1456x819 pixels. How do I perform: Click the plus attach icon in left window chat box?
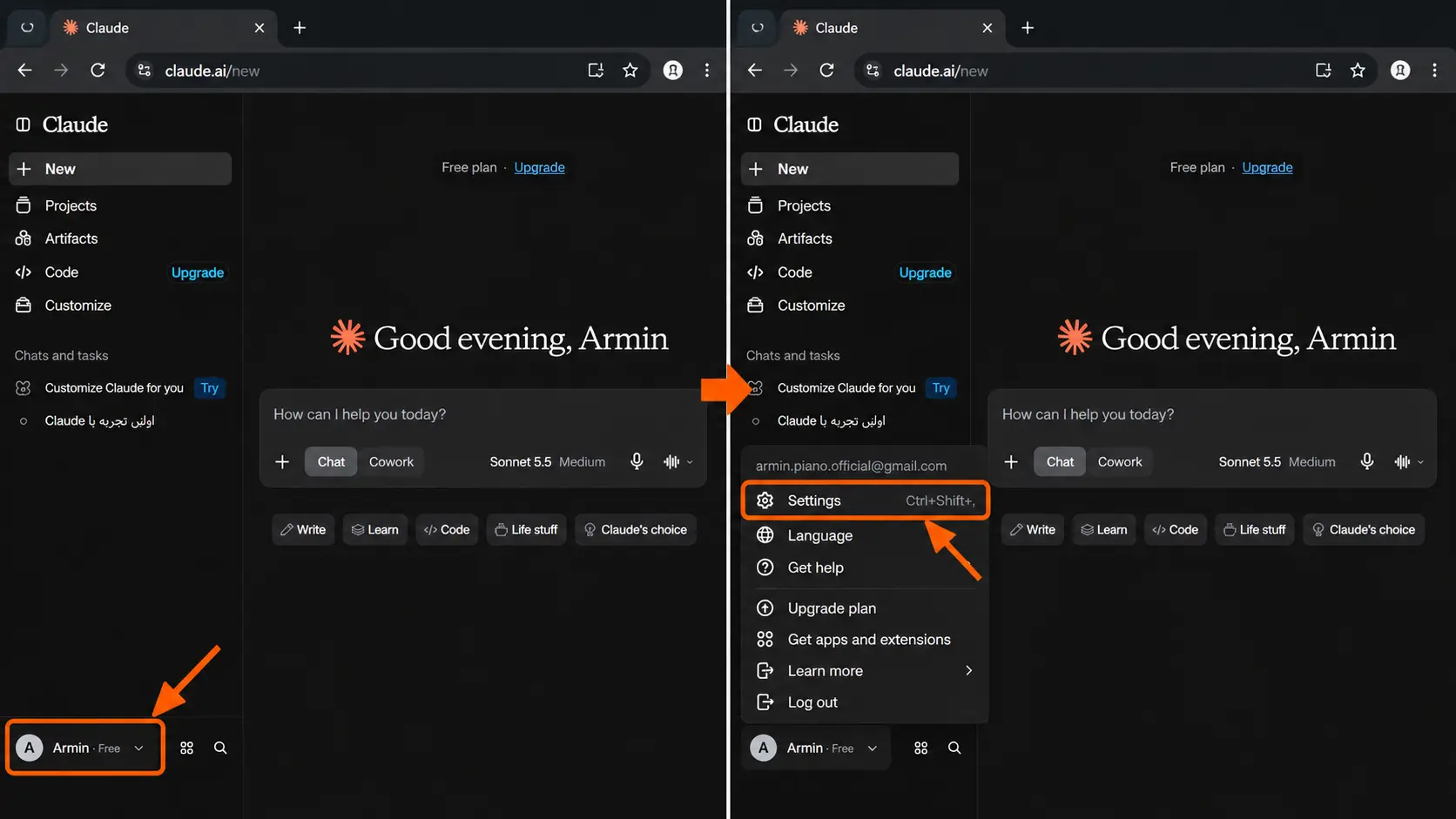pyautogui.click(x=282, y=461)
